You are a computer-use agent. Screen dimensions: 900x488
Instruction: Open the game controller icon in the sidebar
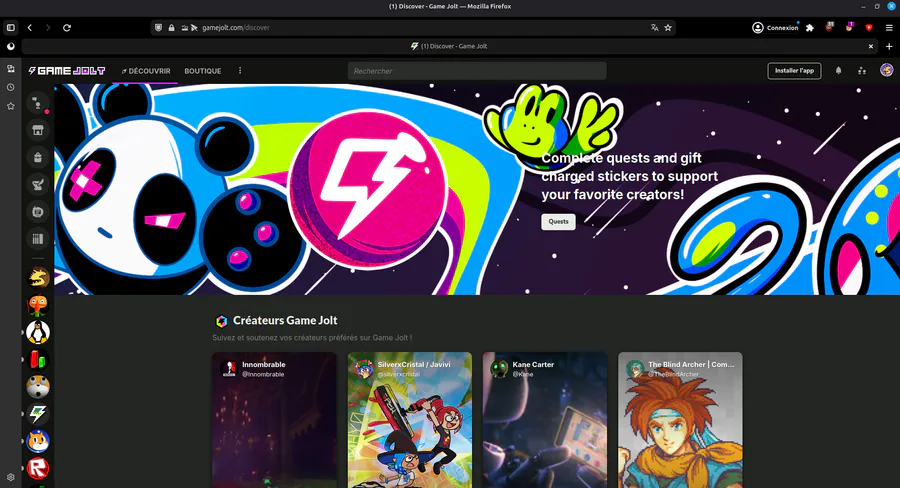coord(38,212)
